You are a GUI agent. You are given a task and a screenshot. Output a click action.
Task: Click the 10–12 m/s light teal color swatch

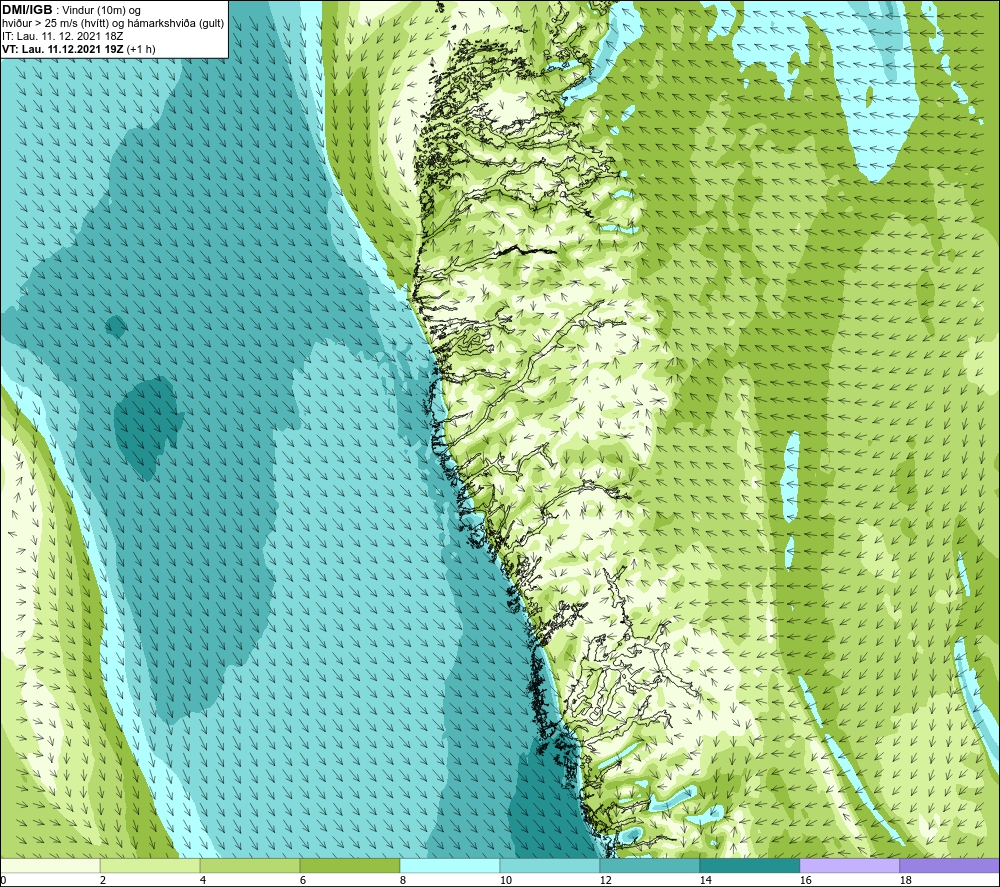[550, 866]
